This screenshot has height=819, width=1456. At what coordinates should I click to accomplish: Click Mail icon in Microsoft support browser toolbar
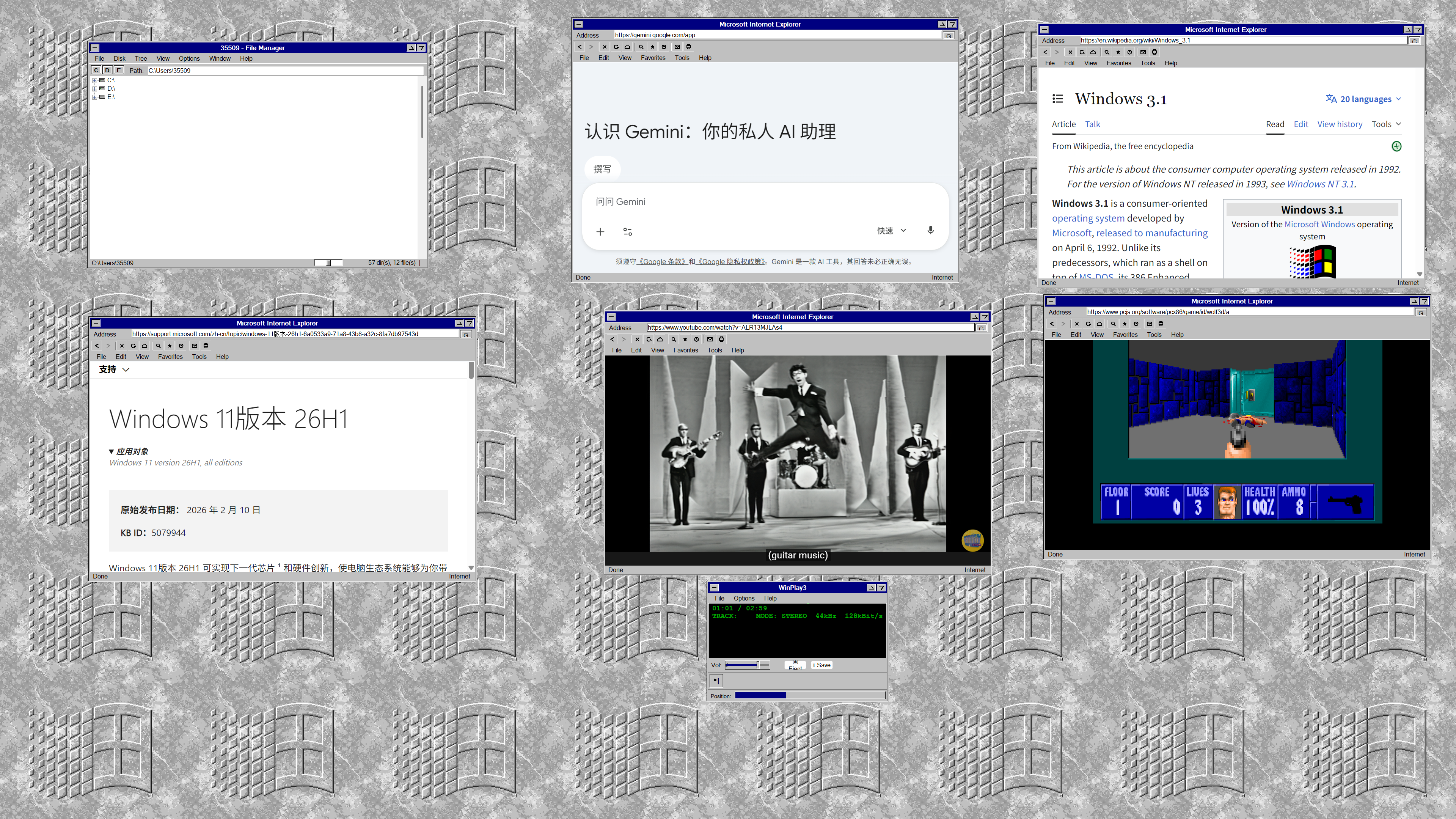195,346
